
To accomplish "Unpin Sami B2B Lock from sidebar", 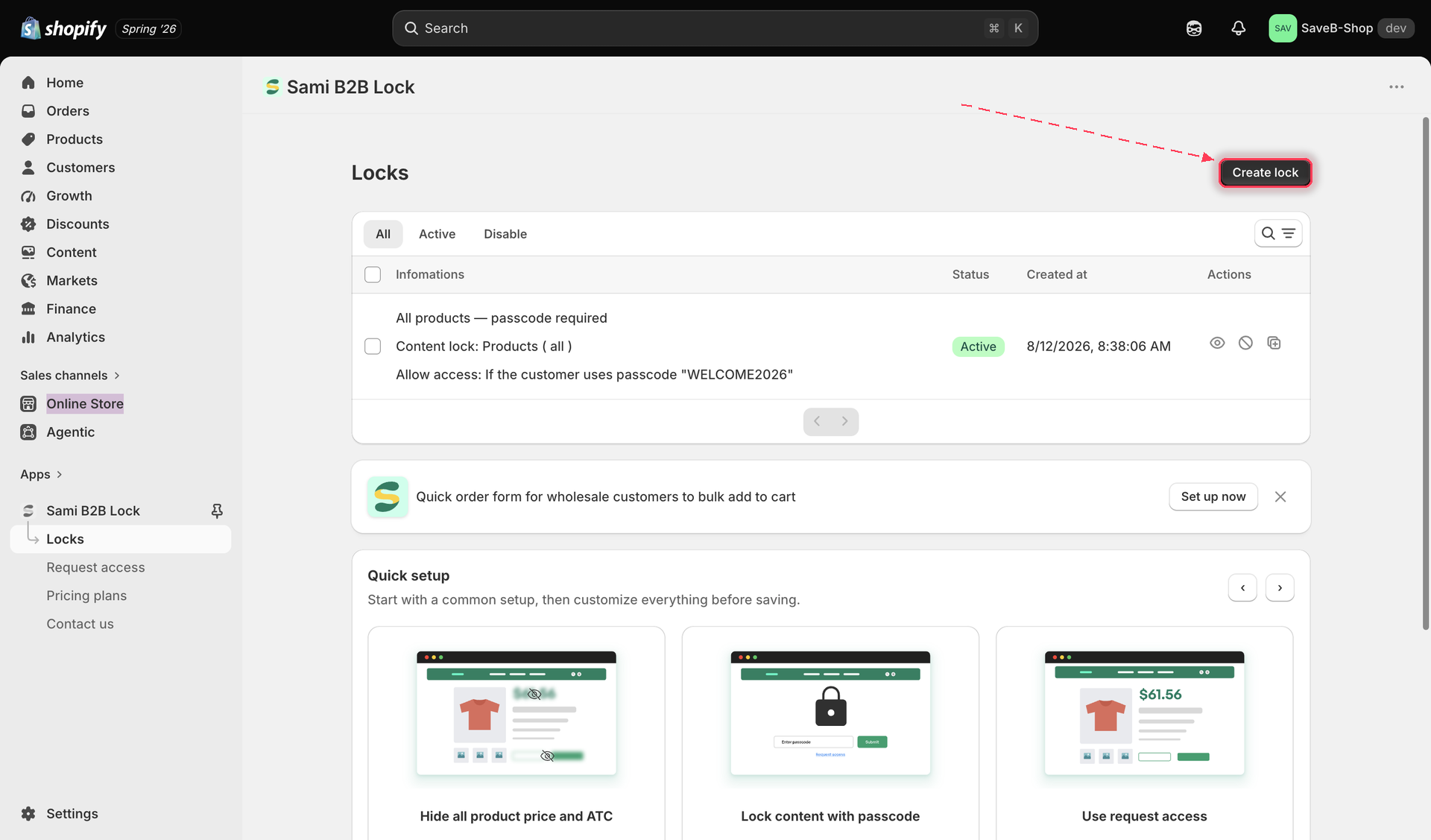I will click(x=217, y=511).
